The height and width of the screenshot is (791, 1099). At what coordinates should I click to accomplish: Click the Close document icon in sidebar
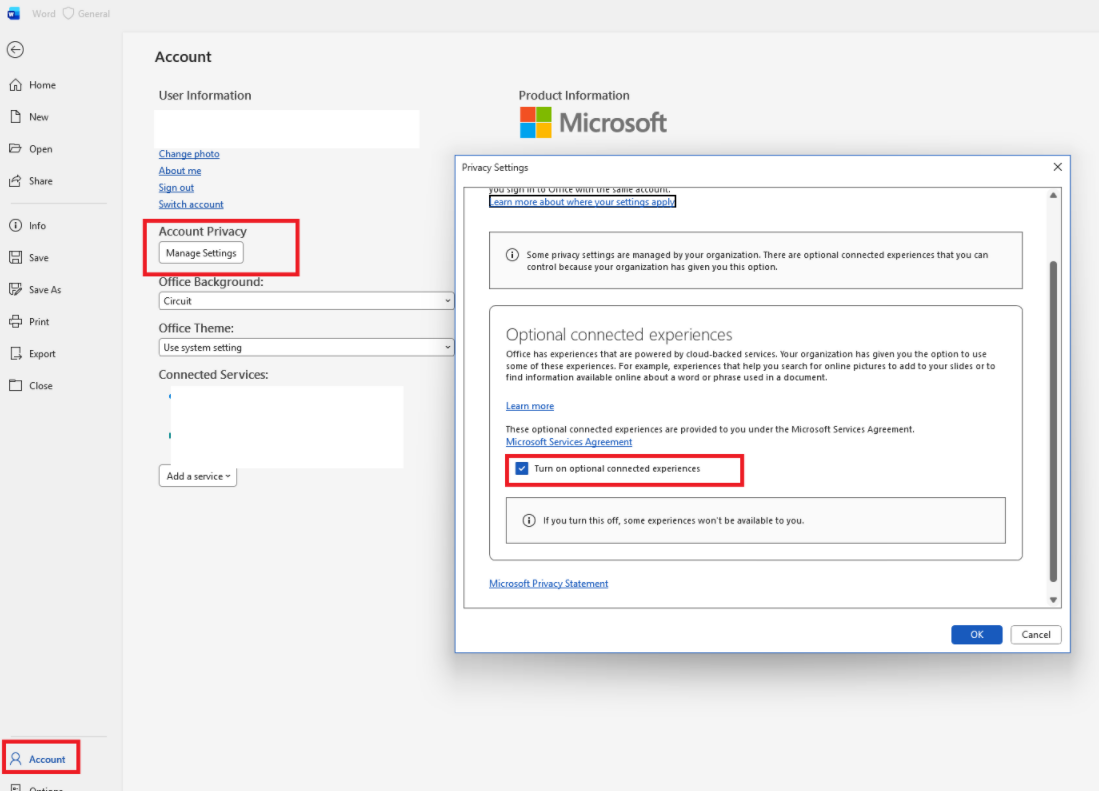(15, 385)
